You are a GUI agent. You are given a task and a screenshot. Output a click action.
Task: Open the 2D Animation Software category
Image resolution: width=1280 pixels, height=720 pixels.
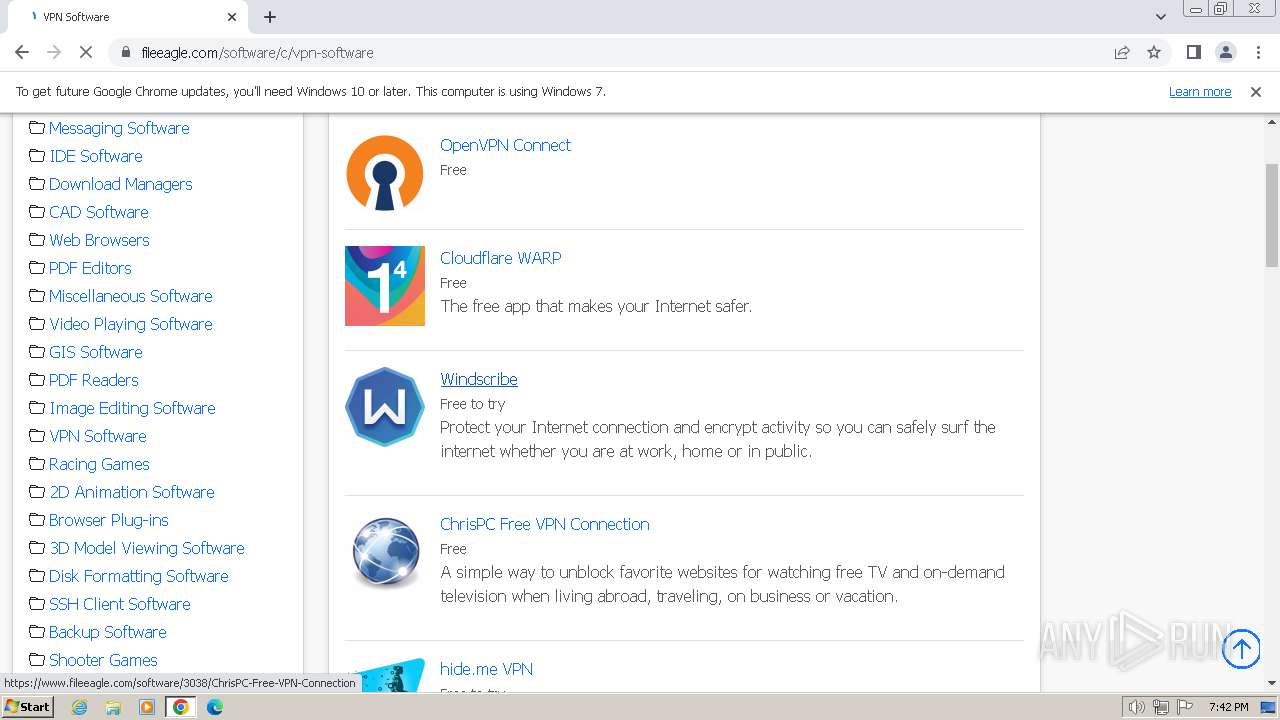132,492
